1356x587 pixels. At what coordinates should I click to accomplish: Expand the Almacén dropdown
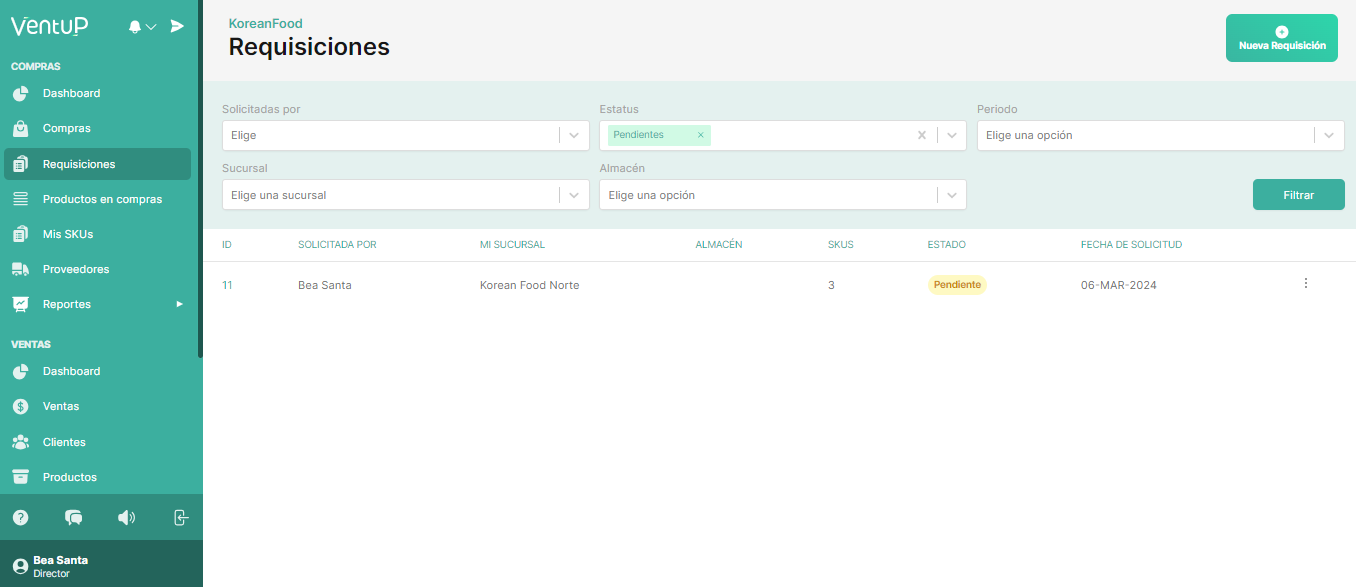951,195
